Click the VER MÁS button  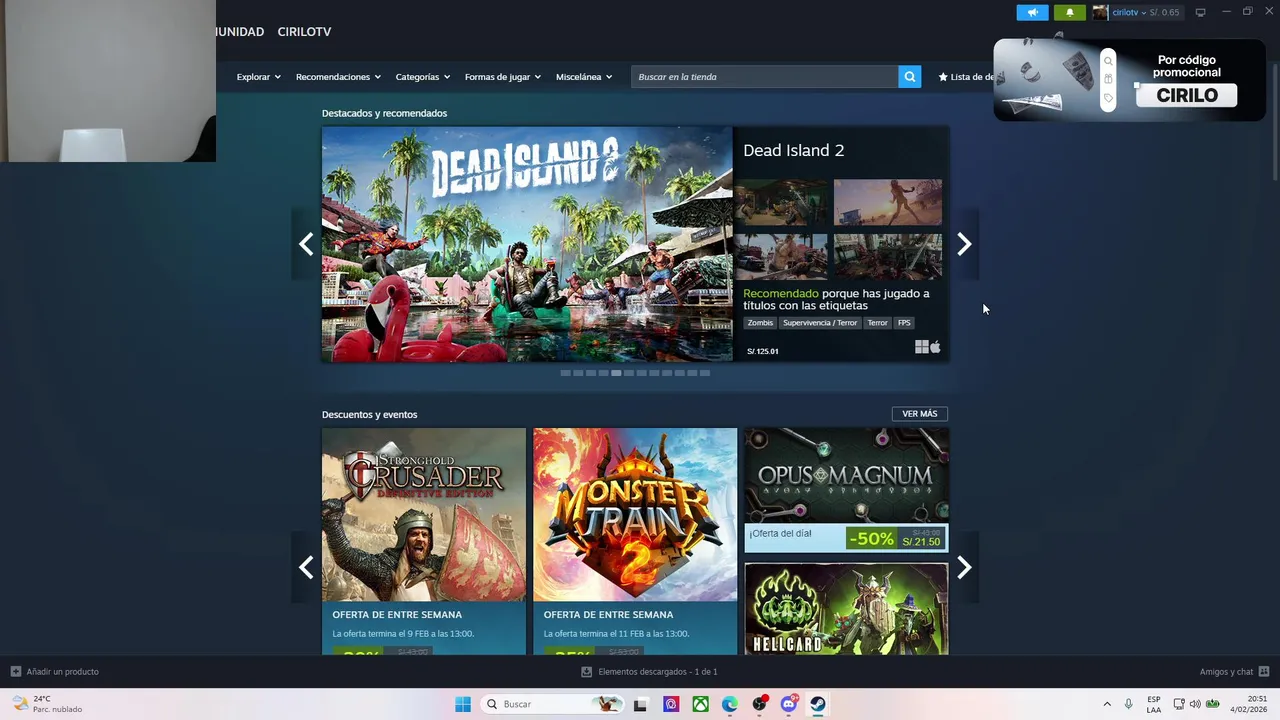coord(920,414)
